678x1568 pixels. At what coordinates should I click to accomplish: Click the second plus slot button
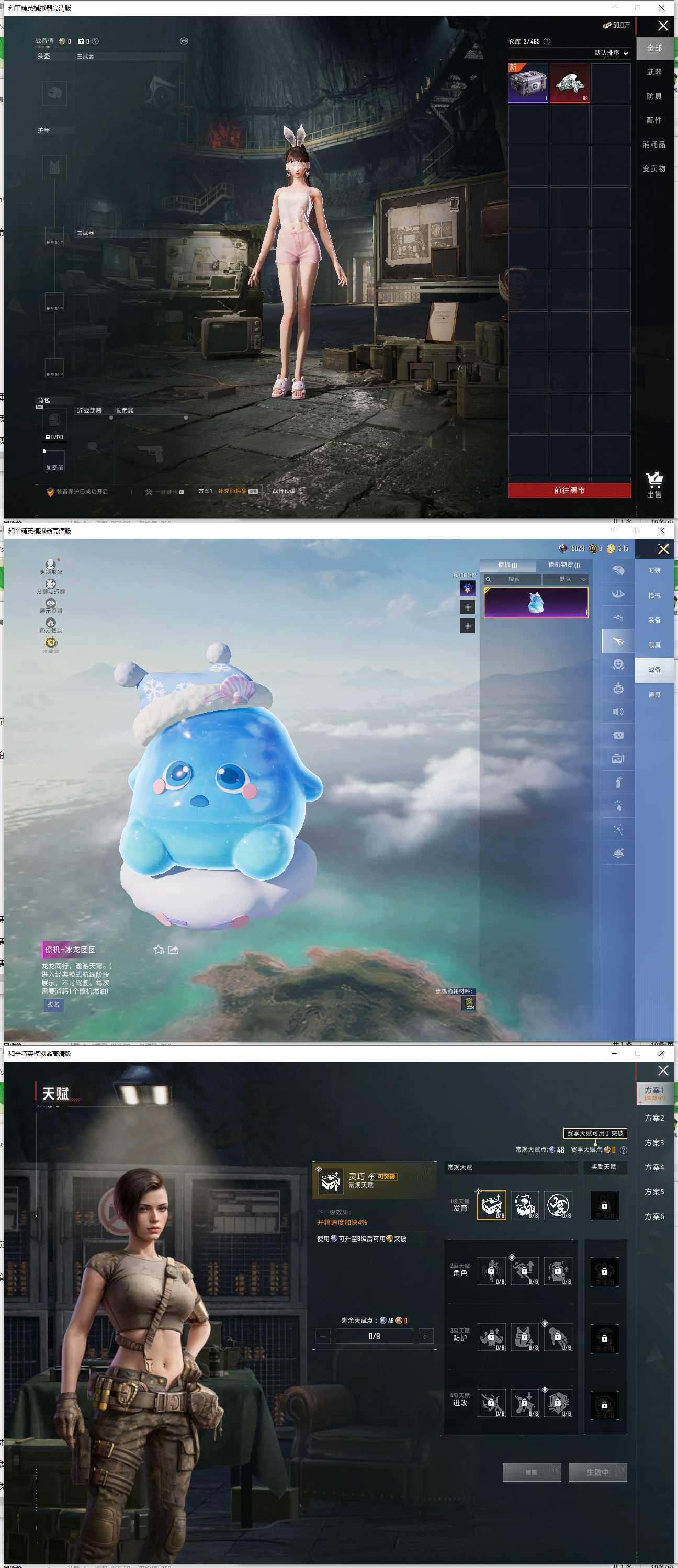467,626
